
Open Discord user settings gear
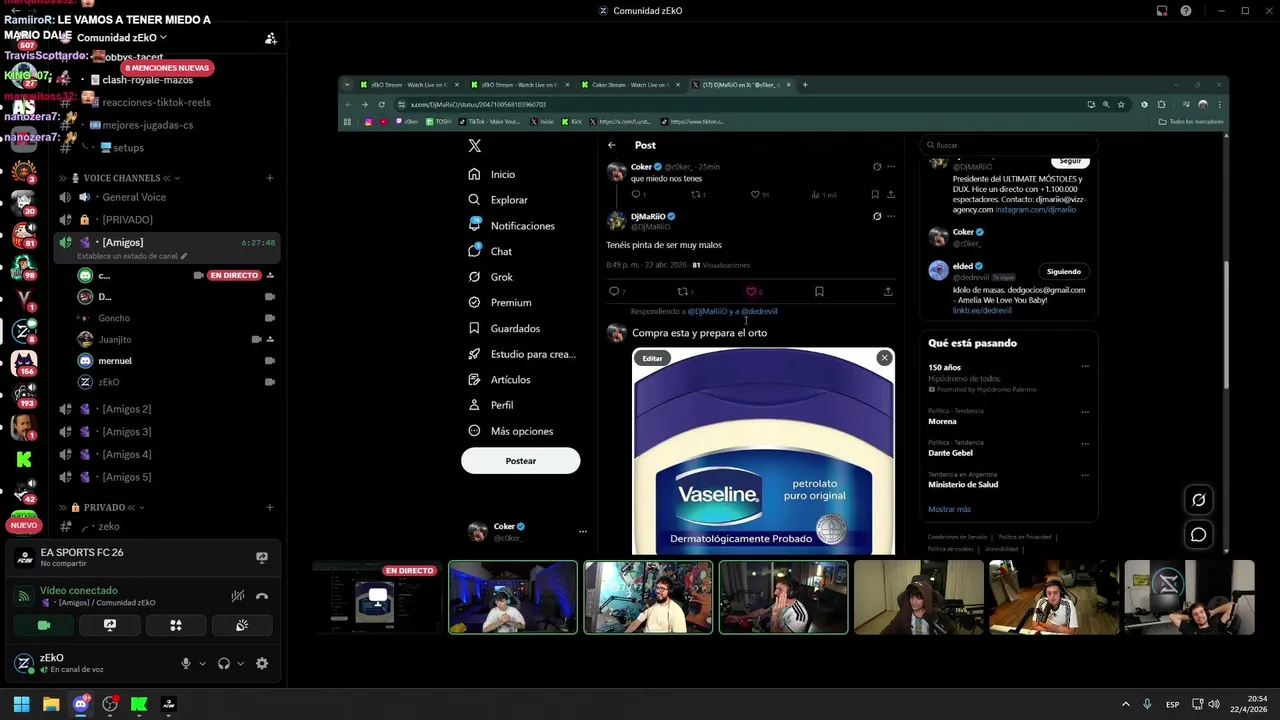click(262, 663)
